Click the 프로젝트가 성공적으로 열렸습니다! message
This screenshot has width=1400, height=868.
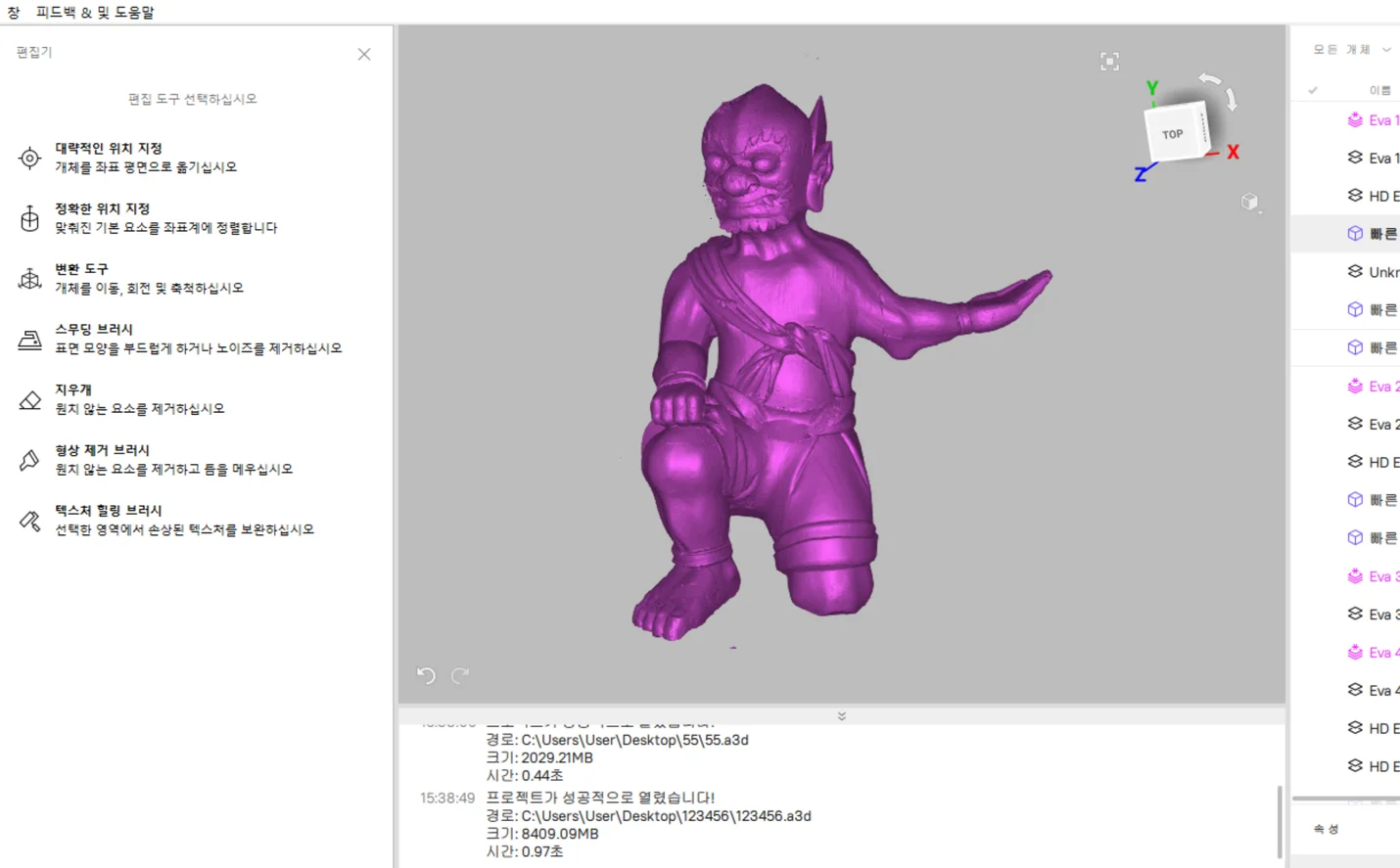(600, 798)
